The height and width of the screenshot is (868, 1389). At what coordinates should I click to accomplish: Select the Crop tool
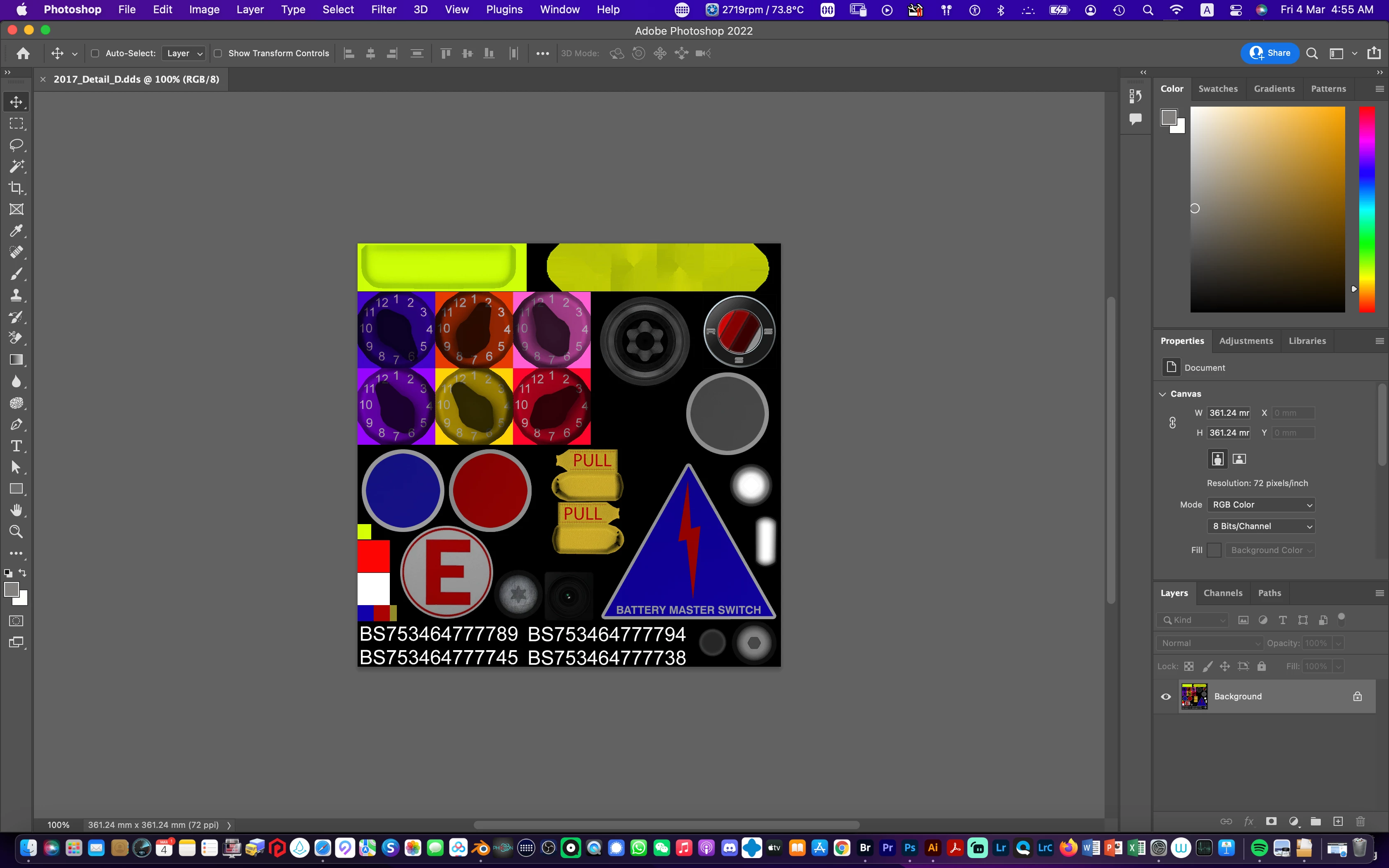click(x=16, y=188)
